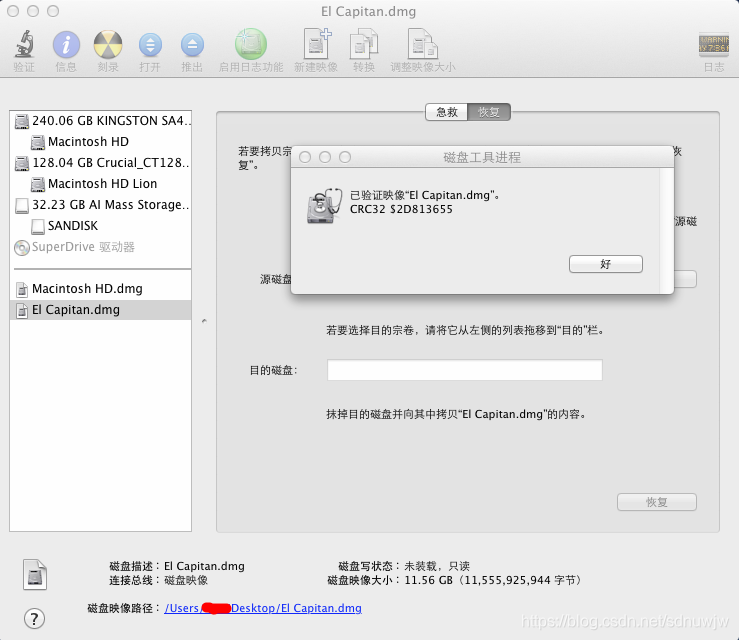Click the 刻录 (Burn) toolbar icon

[x=108, y=45]
